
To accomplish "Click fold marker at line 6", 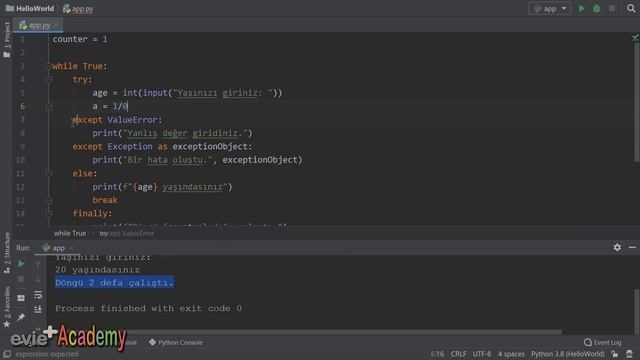I will pyautogui.click(x=49, y=107).
